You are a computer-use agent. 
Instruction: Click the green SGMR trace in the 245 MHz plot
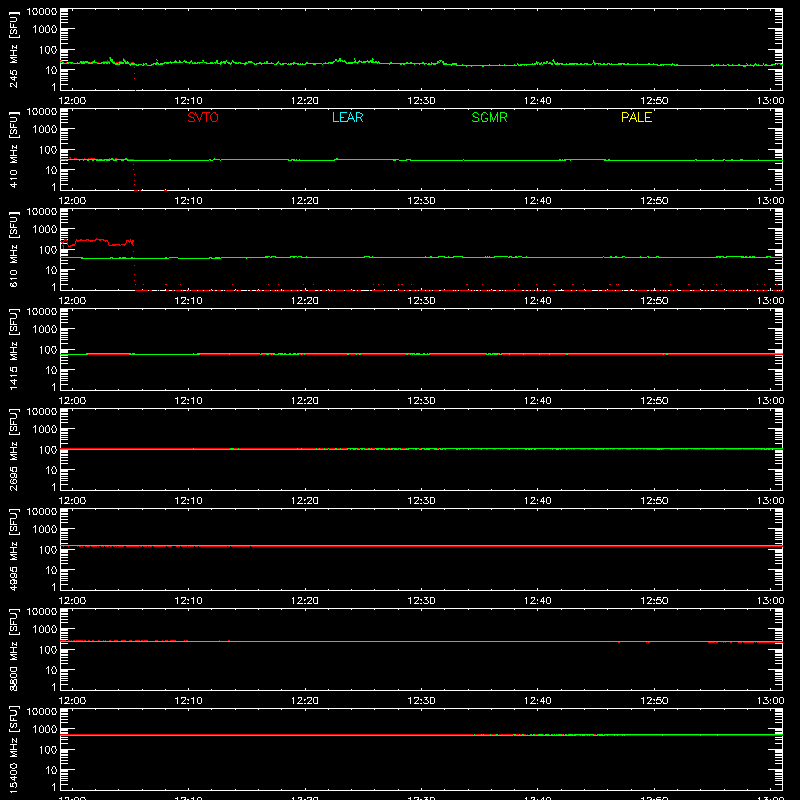point(421,63)
